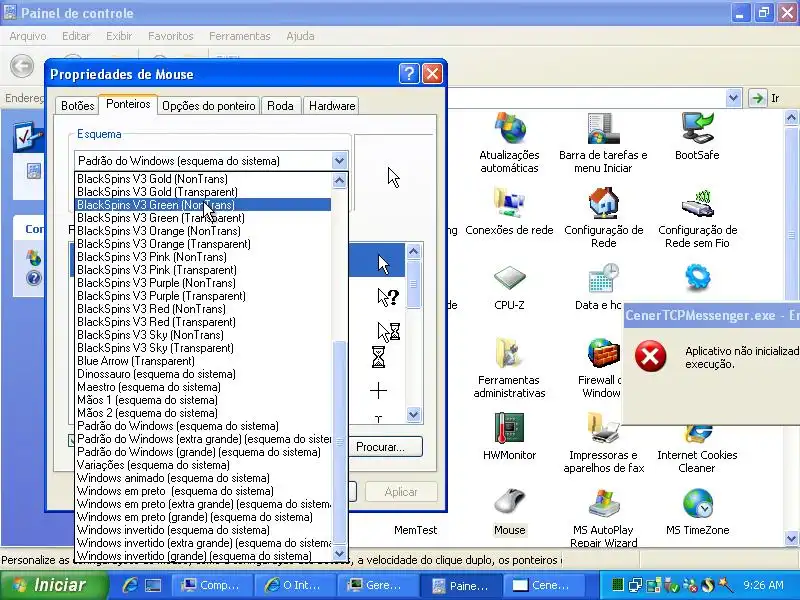800x600 pixels.
Task: Open Conexões de rede icon
Action: pyautogui.click(x=509, y=203)
